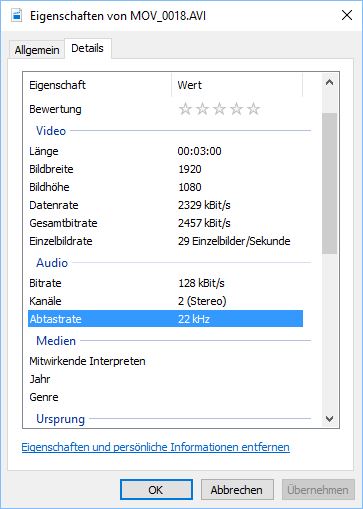Select the Details tab
This screenshot has width=363, height=509.
(88, 48)
